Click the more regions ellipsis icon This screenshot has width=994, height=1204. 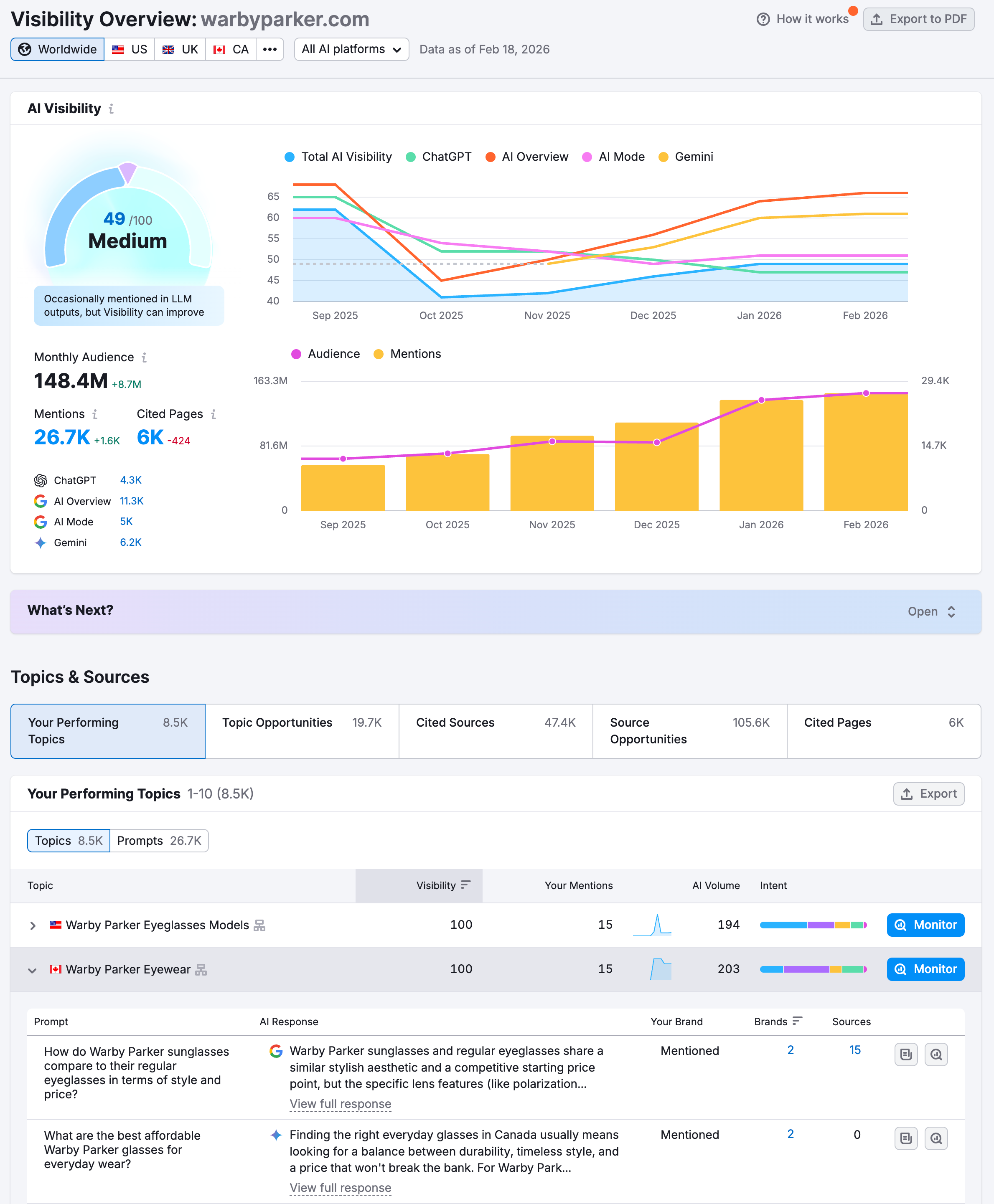click(x=269, y=49)
